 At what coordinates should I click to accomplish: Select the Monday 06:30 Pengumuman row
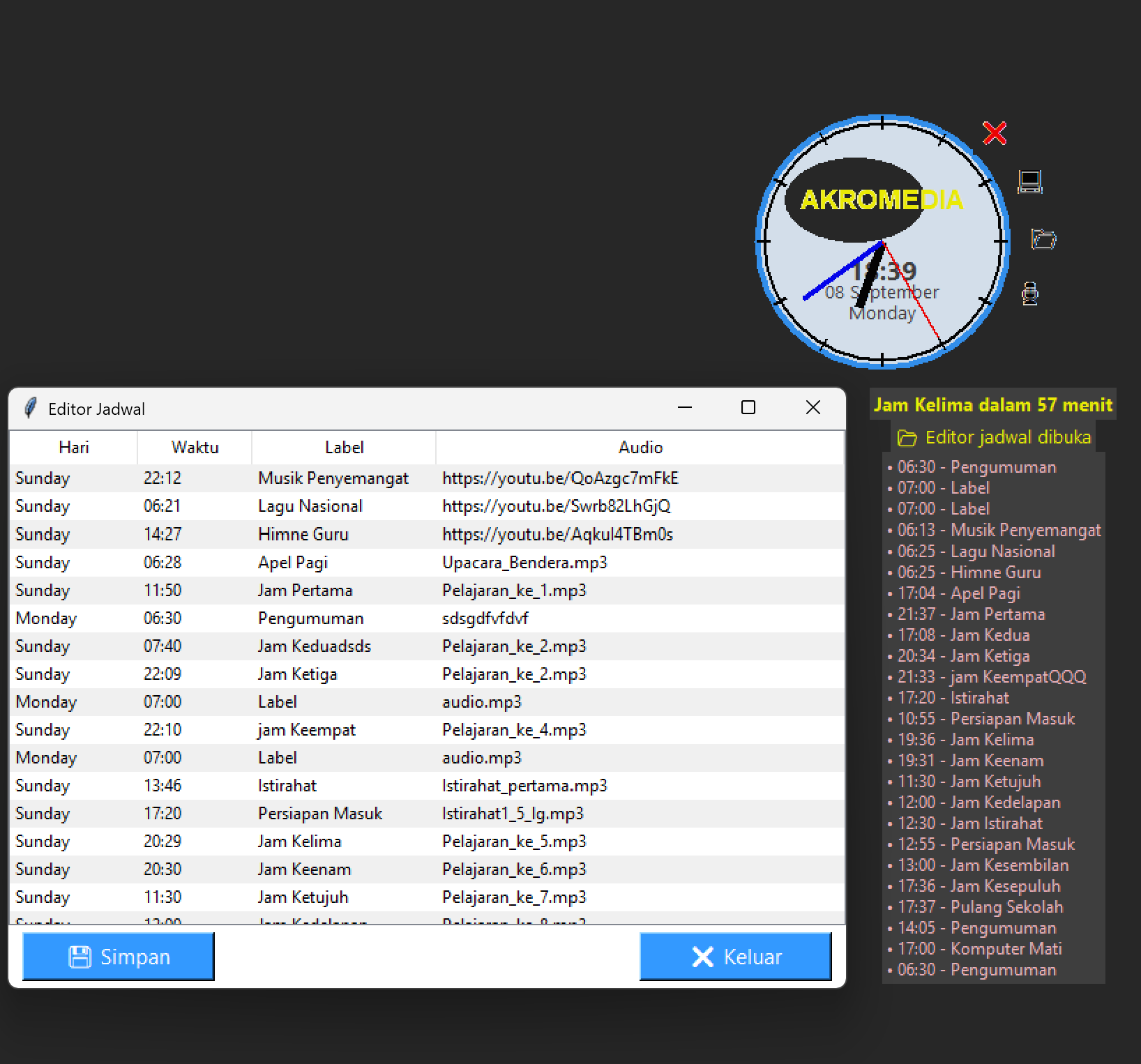[x=310, y=618]
